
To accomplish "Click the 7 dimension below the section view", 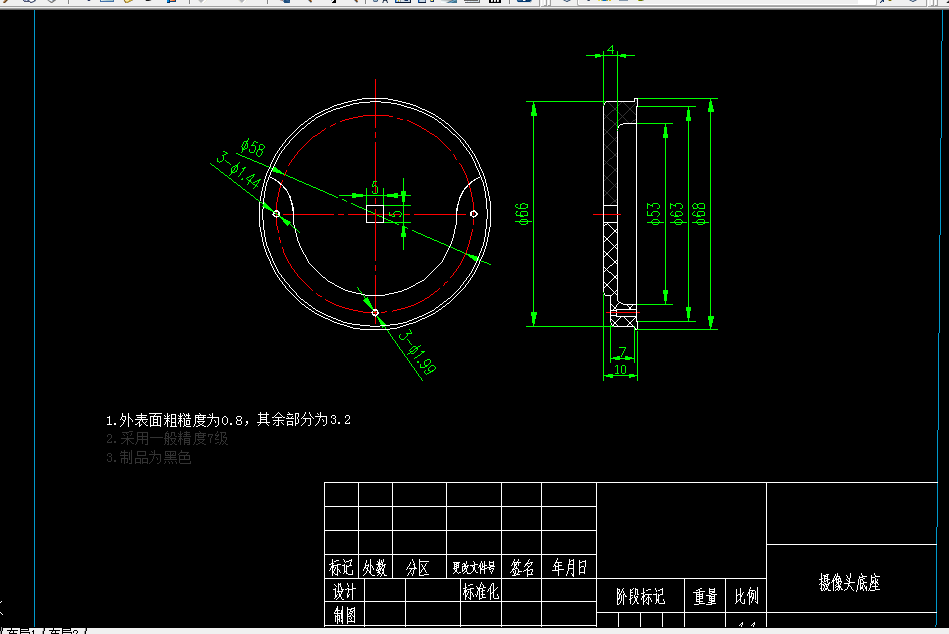I will pos(622,352).
